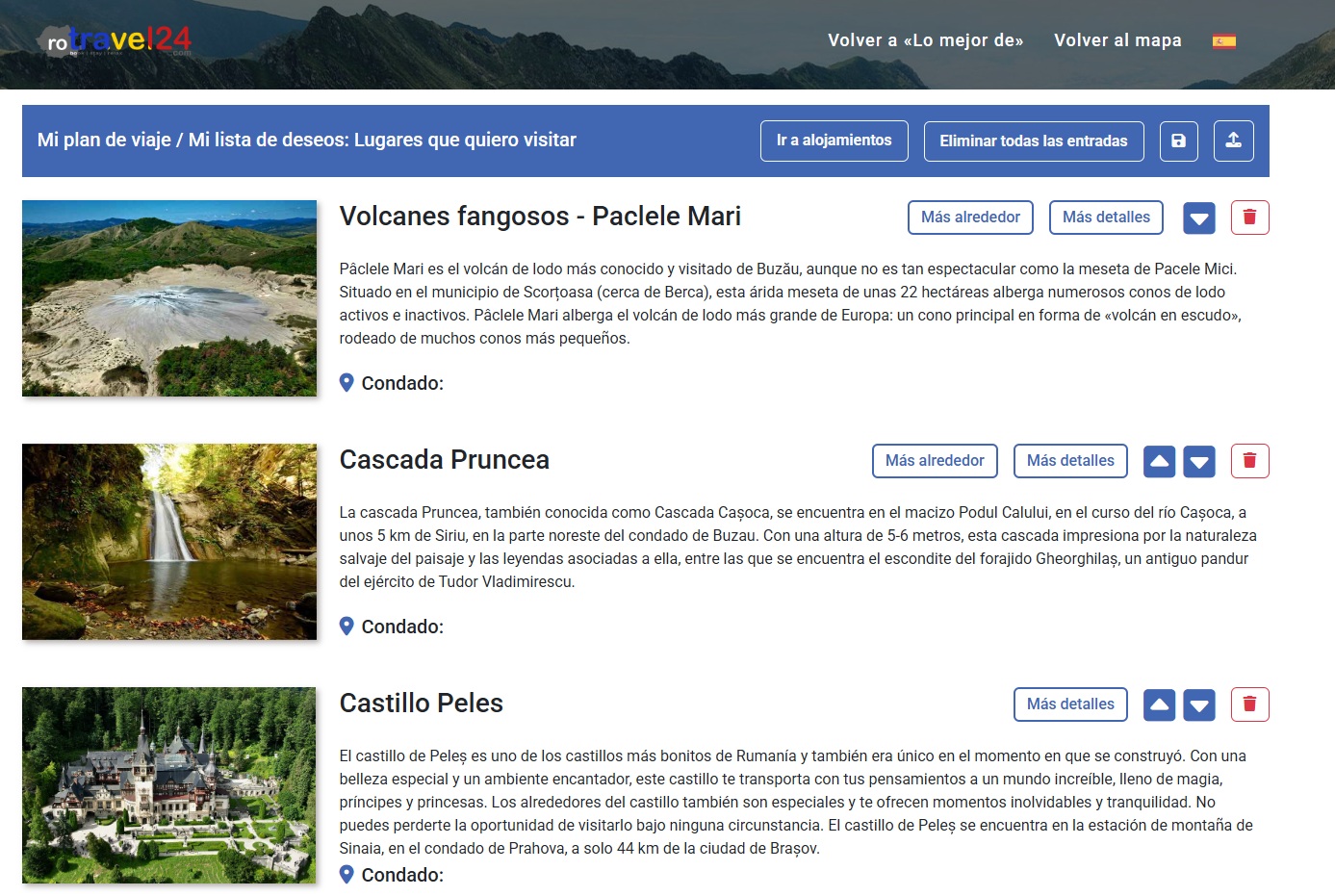View Más detalles for Cascada Pruncea
Screen dimensions: 1335x896
[1070, 461]
